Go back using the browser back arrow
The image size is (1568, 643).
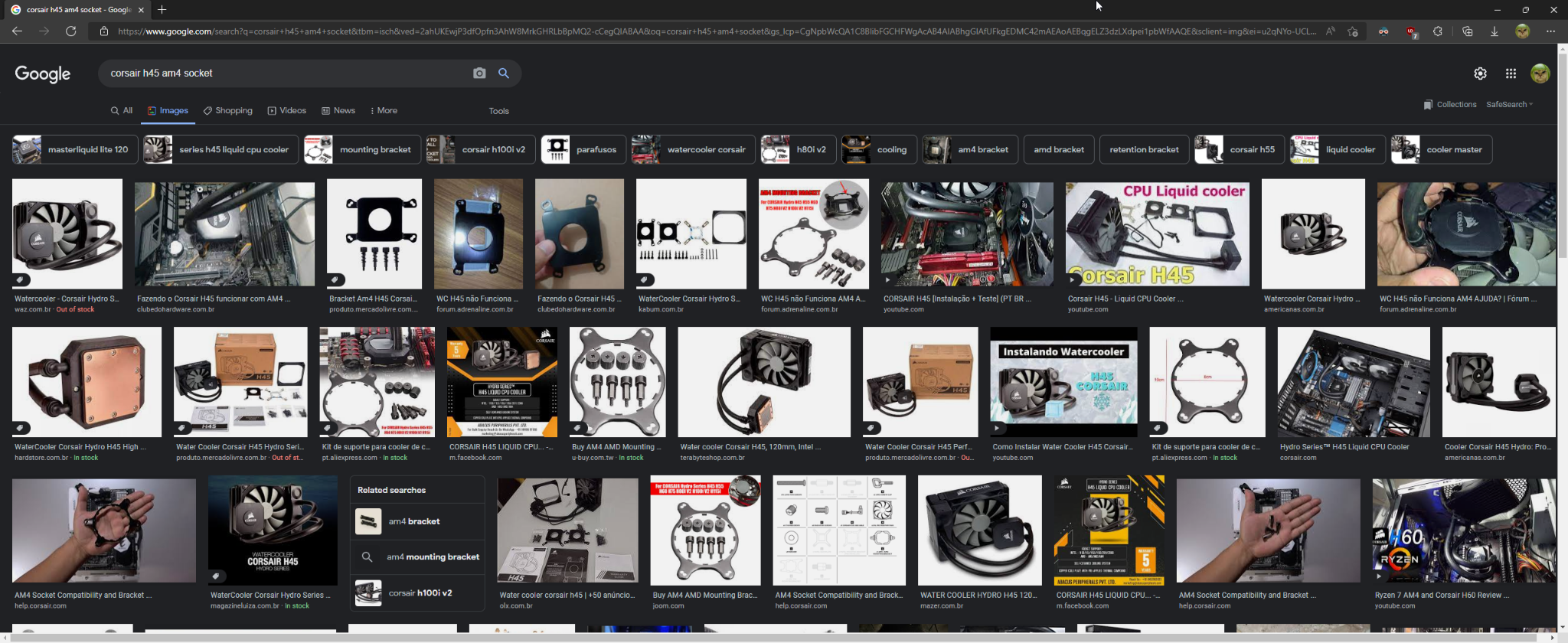(x=17, y=31)
